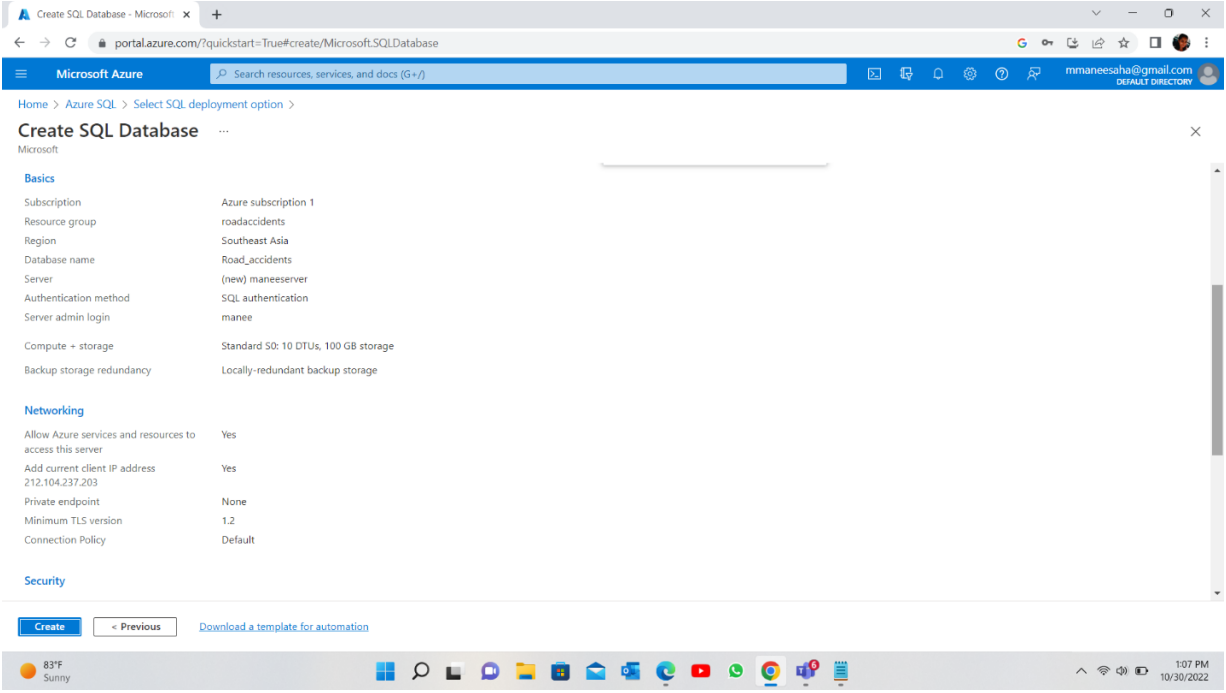Open Azure feedback panel
The height and width of the screenshot is (693, 1226).
(x=1034, y=74)
